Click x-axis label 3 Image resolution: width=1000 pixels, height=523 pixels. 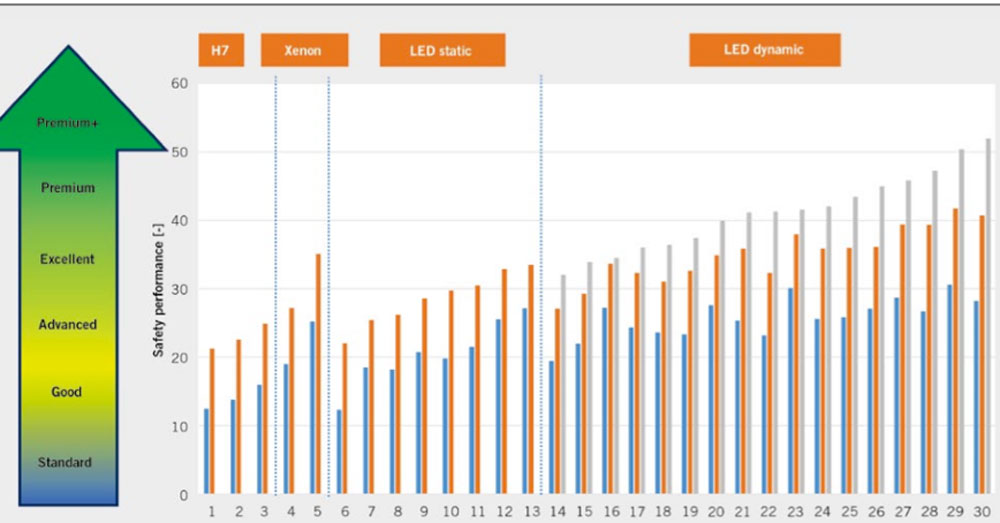(265, 512)
